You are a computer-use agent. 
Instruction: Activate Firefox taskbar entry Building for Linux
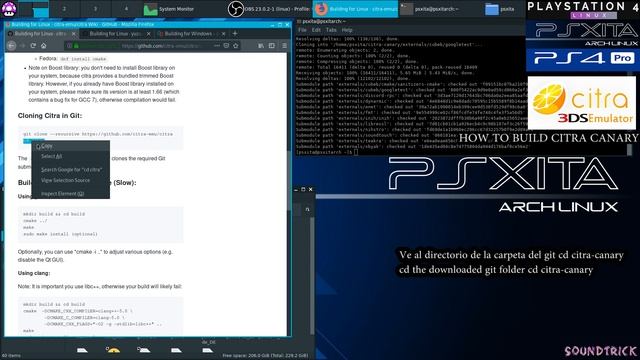coord(355,9)
